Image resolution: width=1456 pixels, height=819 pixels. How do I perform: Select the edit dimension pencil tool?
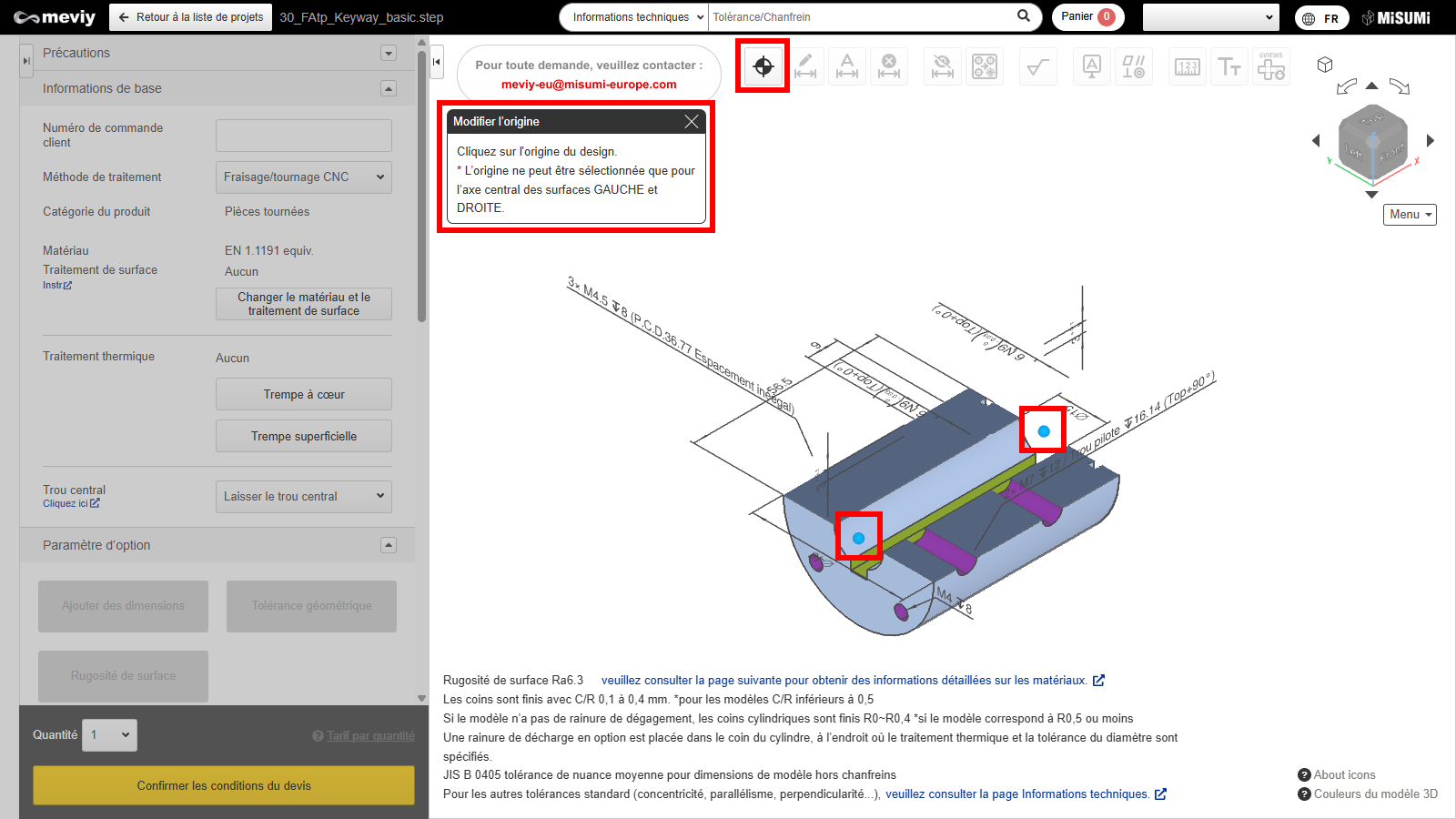coord(805,66)
